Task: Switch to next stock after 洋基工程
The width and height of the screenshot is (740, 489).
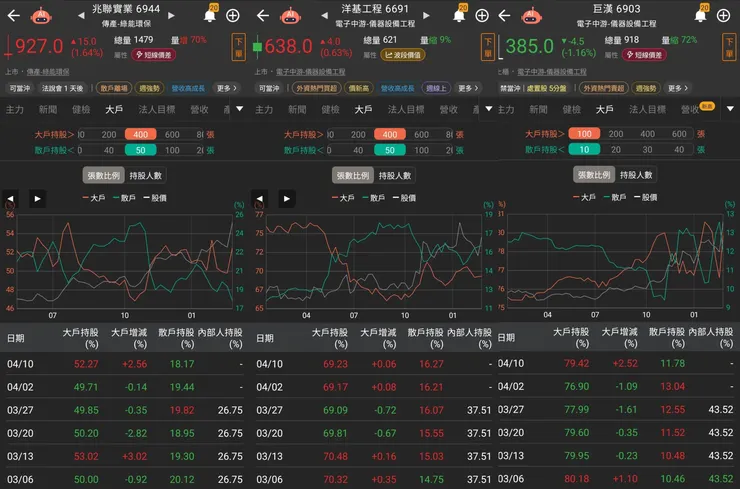Action: 427,16
